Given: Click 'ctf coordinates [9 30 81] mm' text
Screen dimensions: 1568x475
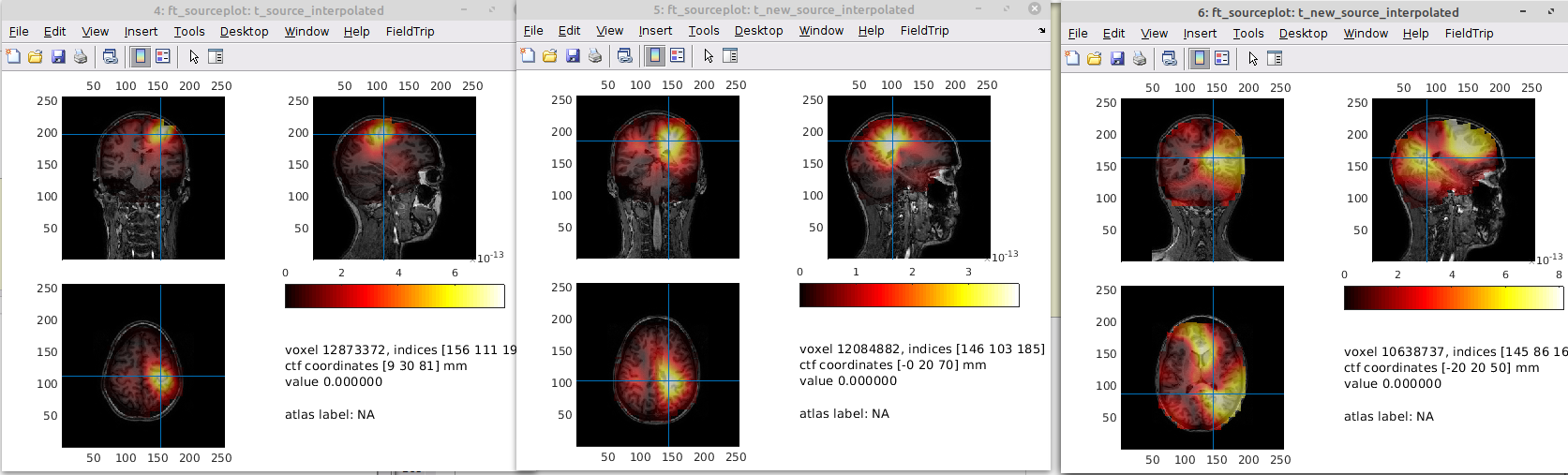Looking at the screenshot, I should [376, 366].
